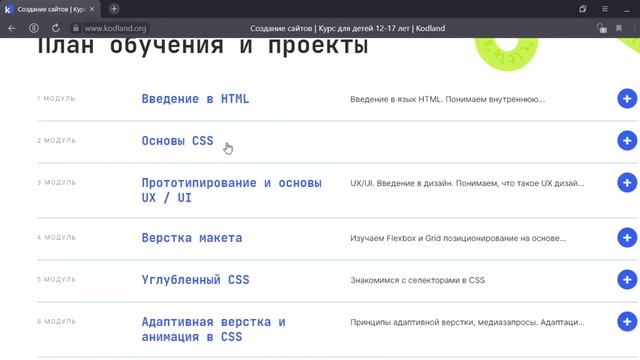The height and width of the screenshot is (360, 640).
Task: Click the 4 МОДУЛЬ label
Action: click(x=56, y=237)
